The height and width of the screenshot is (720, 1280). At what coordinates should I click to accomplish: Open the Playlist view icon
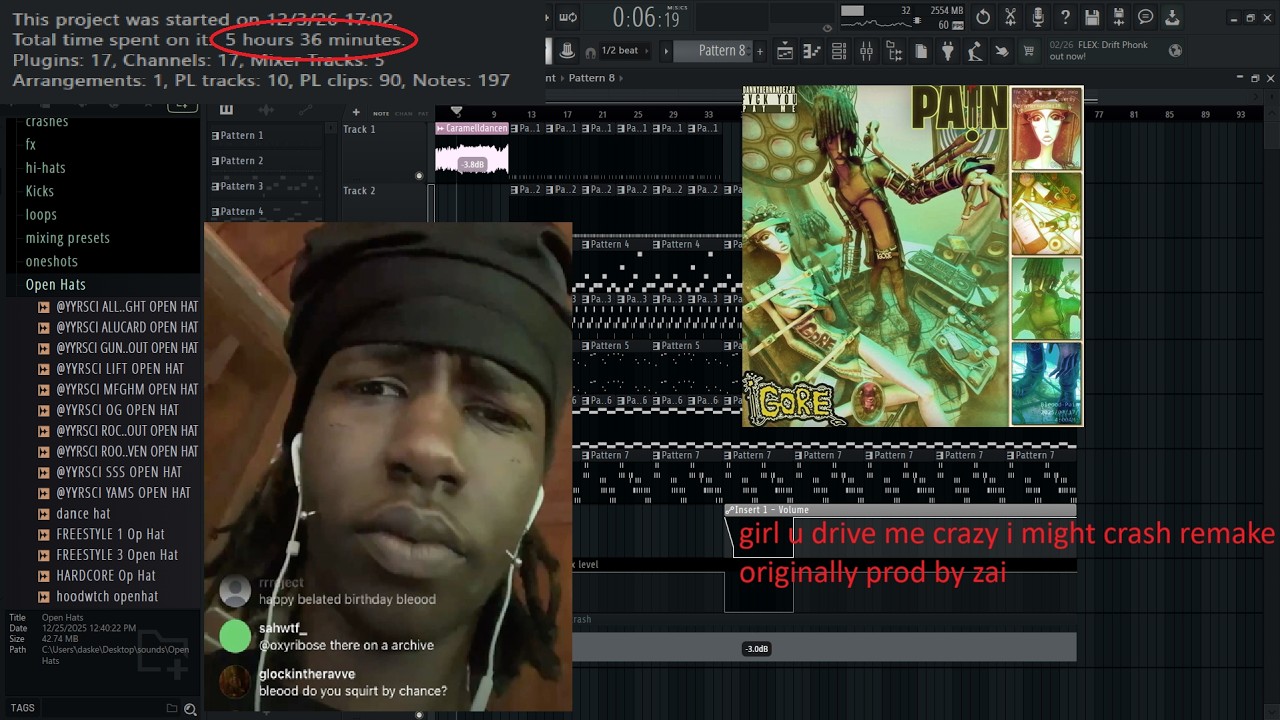pyautogui.click(x=785, y=51)
